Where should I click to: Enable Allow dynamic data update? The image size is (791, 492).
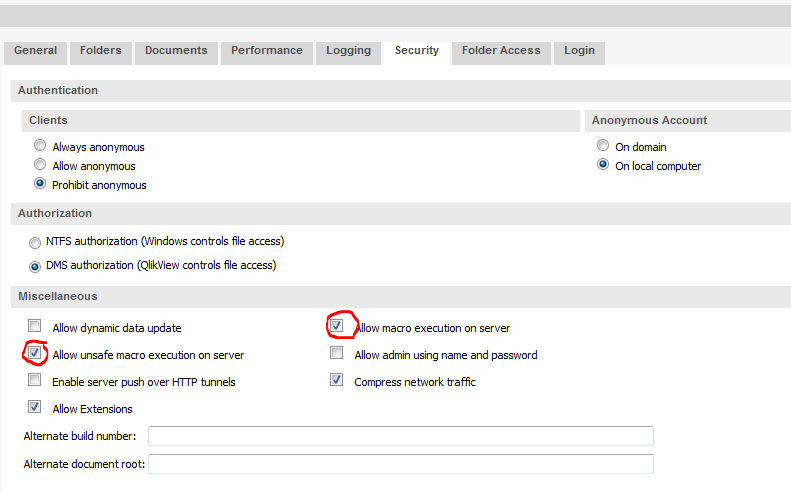click(x=35, y=327)
